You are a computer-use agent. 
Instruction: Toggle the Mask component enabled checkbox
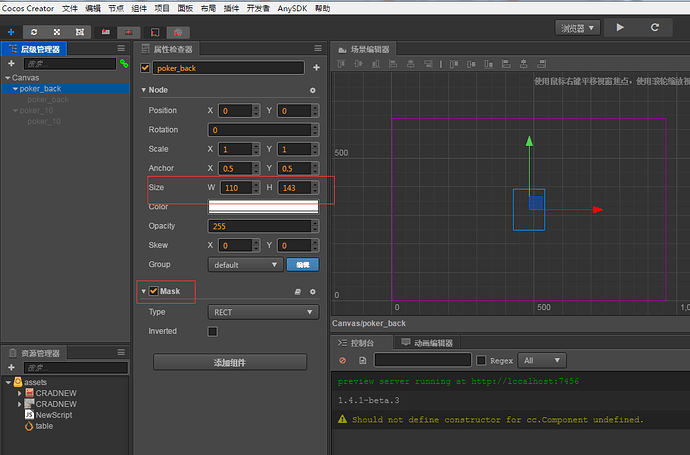click(153, 291)
